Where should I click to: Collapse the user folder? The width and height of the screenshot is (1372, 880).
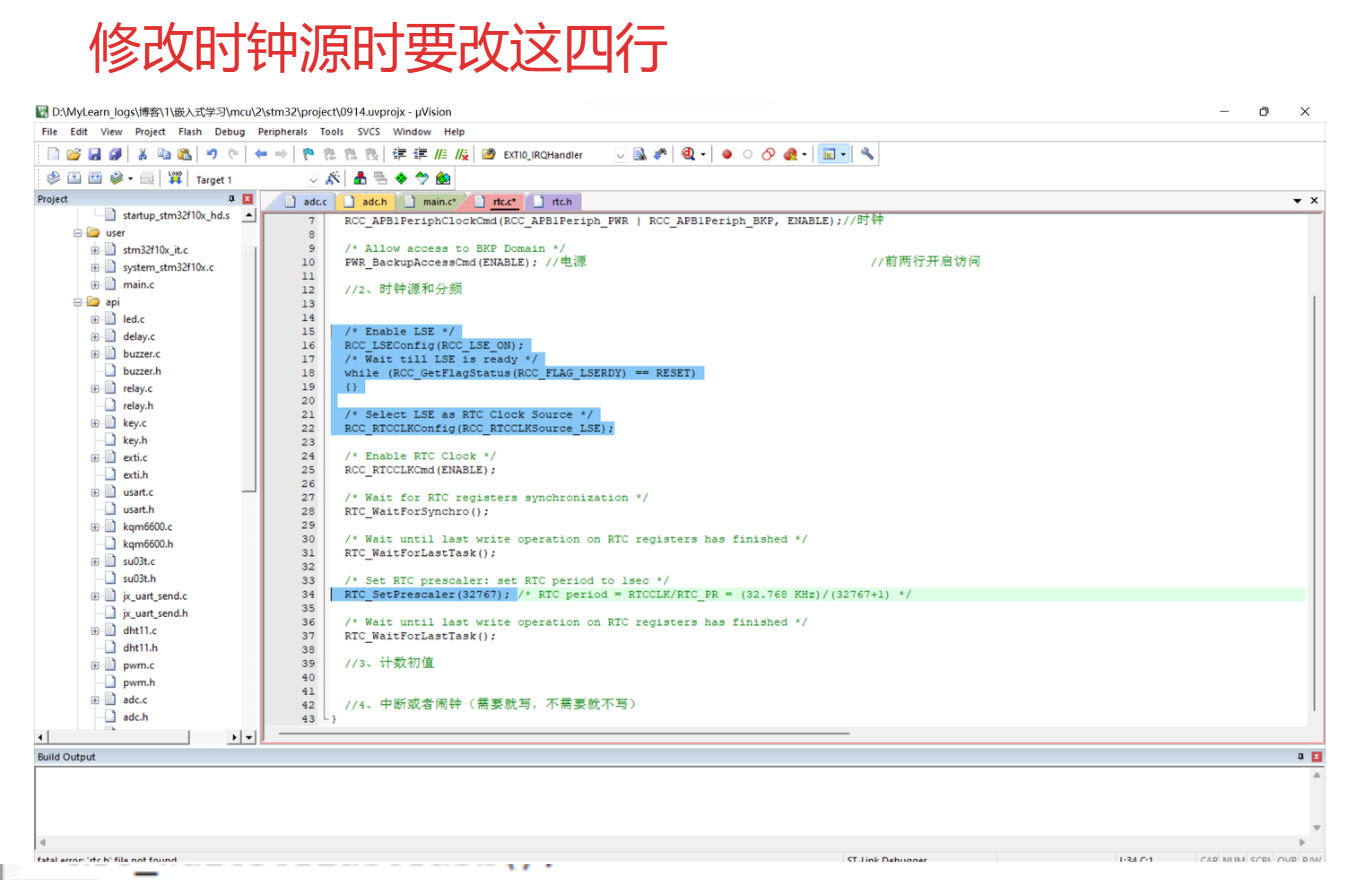click(x=78, y=233)
